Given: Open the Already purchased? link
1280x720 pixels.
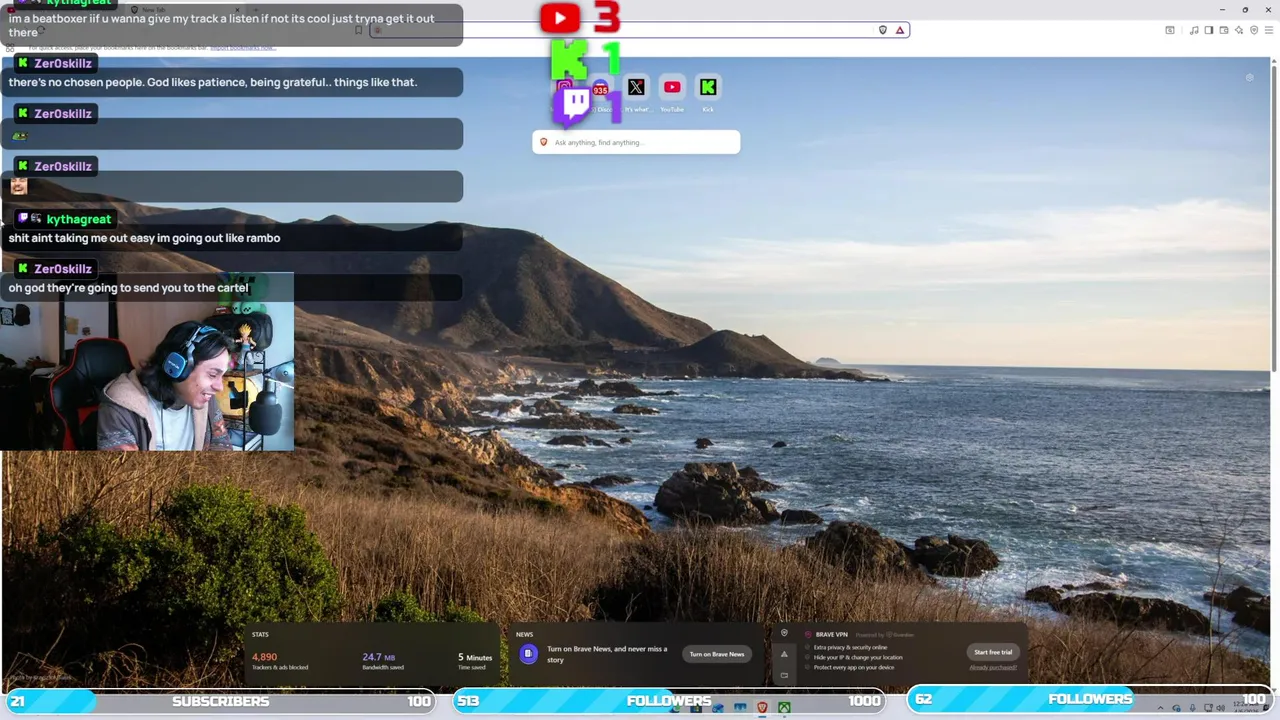Looking at the screenshot, I should coord(992,667).
